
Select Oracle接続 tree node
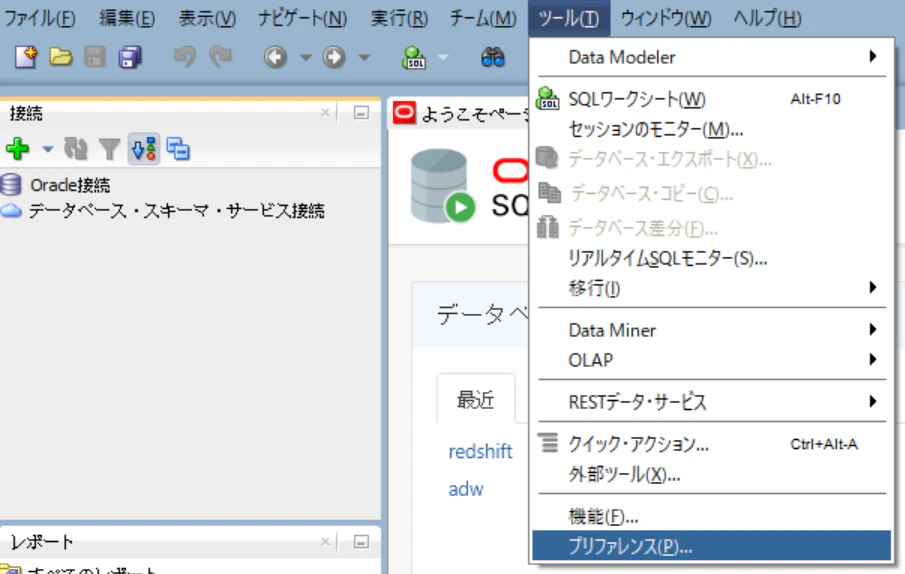click(70, 185)
